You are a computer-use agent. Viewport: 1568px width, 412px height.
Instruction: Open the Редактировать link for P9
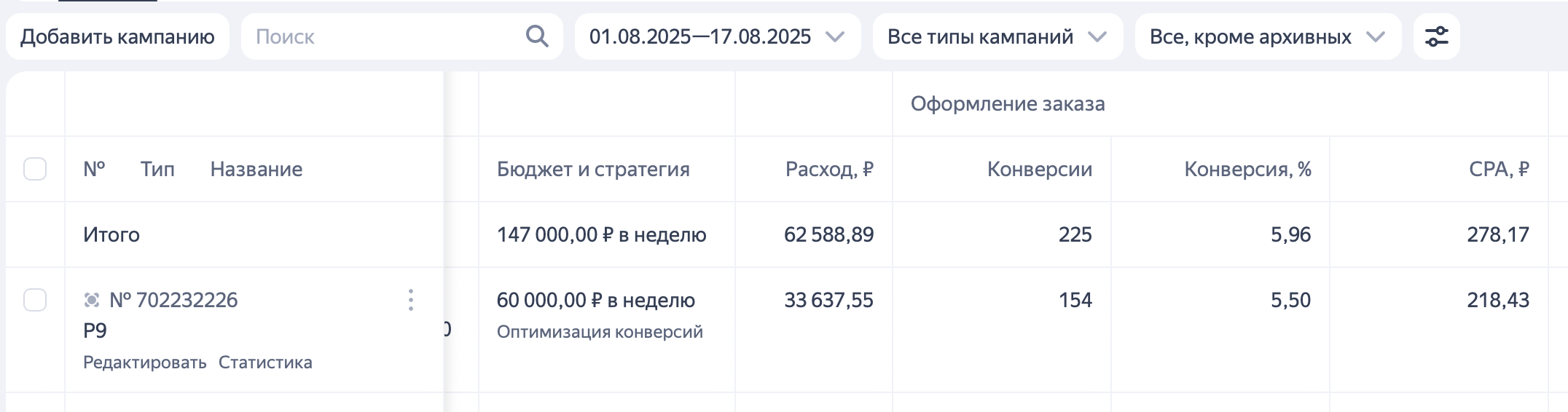[x=145, y=363]
